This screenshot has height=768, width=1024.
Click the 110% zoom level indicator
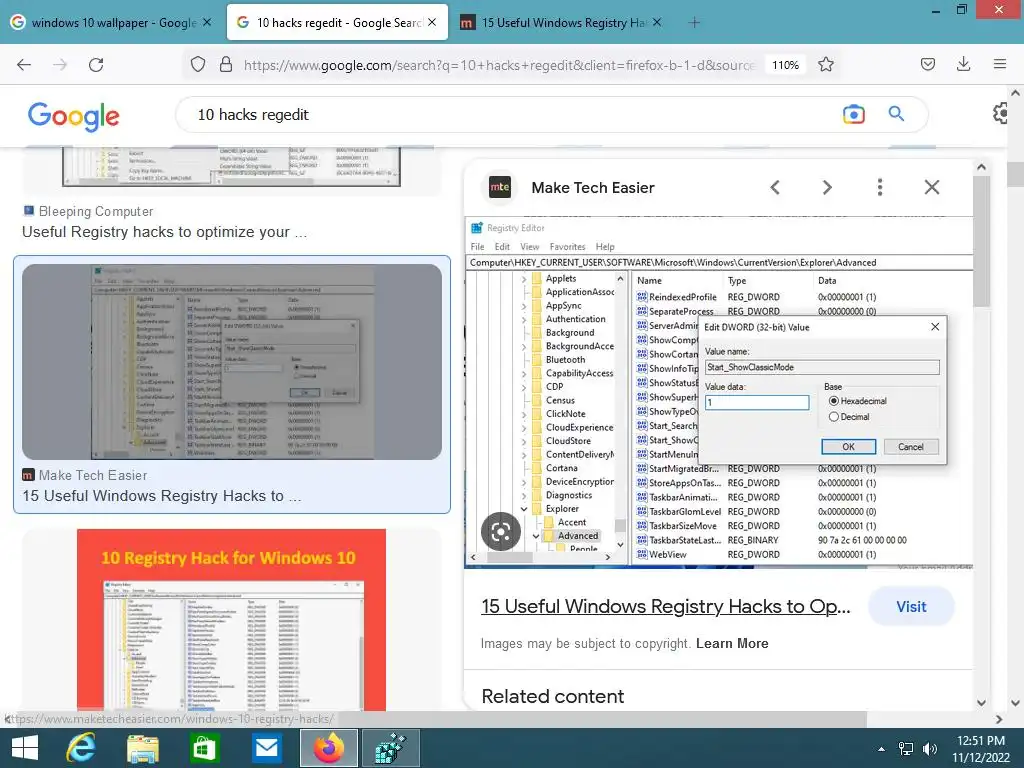pyautogui.click(x=785, y=65)
